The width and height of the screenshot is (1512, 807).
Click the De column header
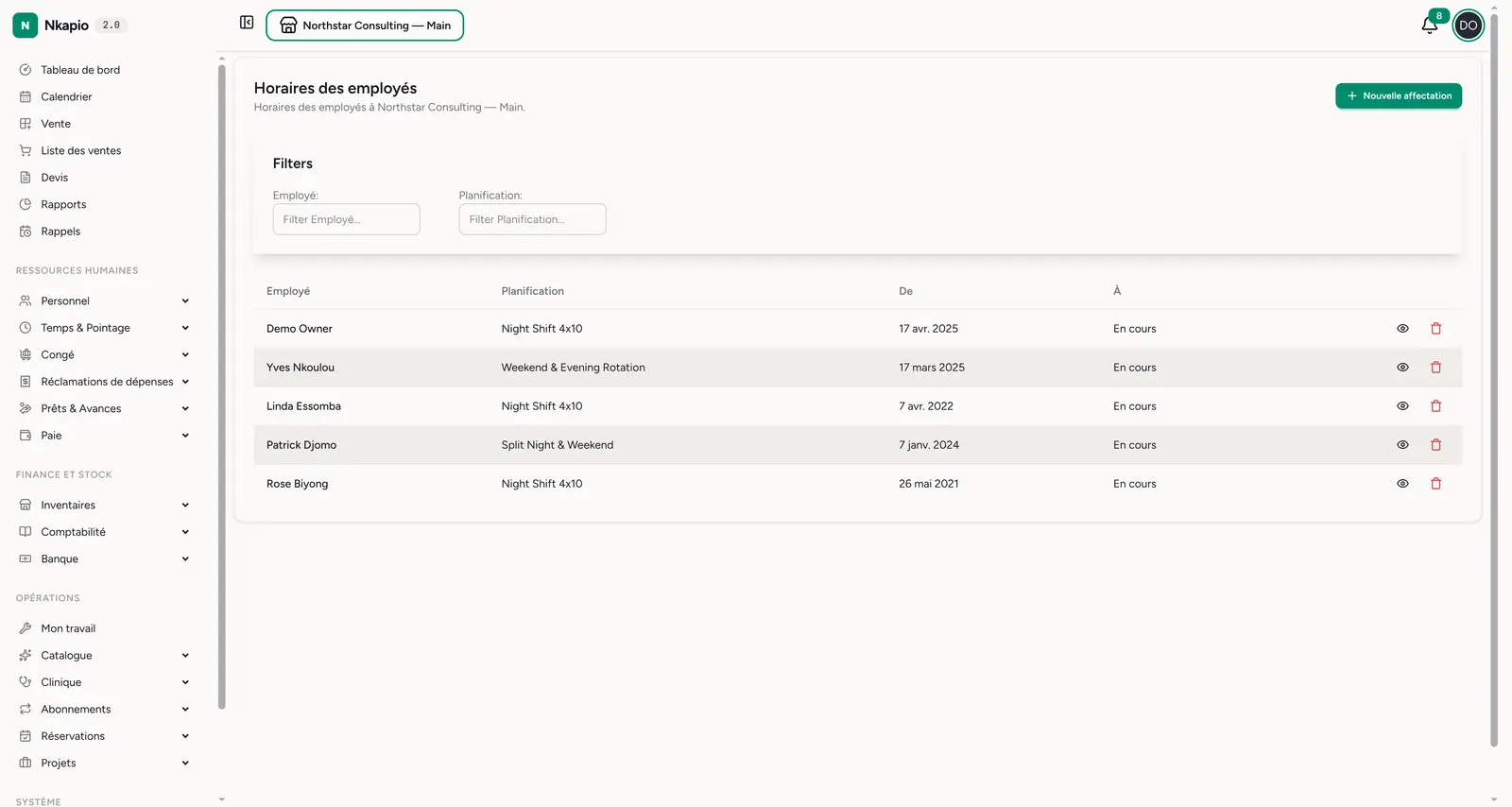(x=905, y=291)
